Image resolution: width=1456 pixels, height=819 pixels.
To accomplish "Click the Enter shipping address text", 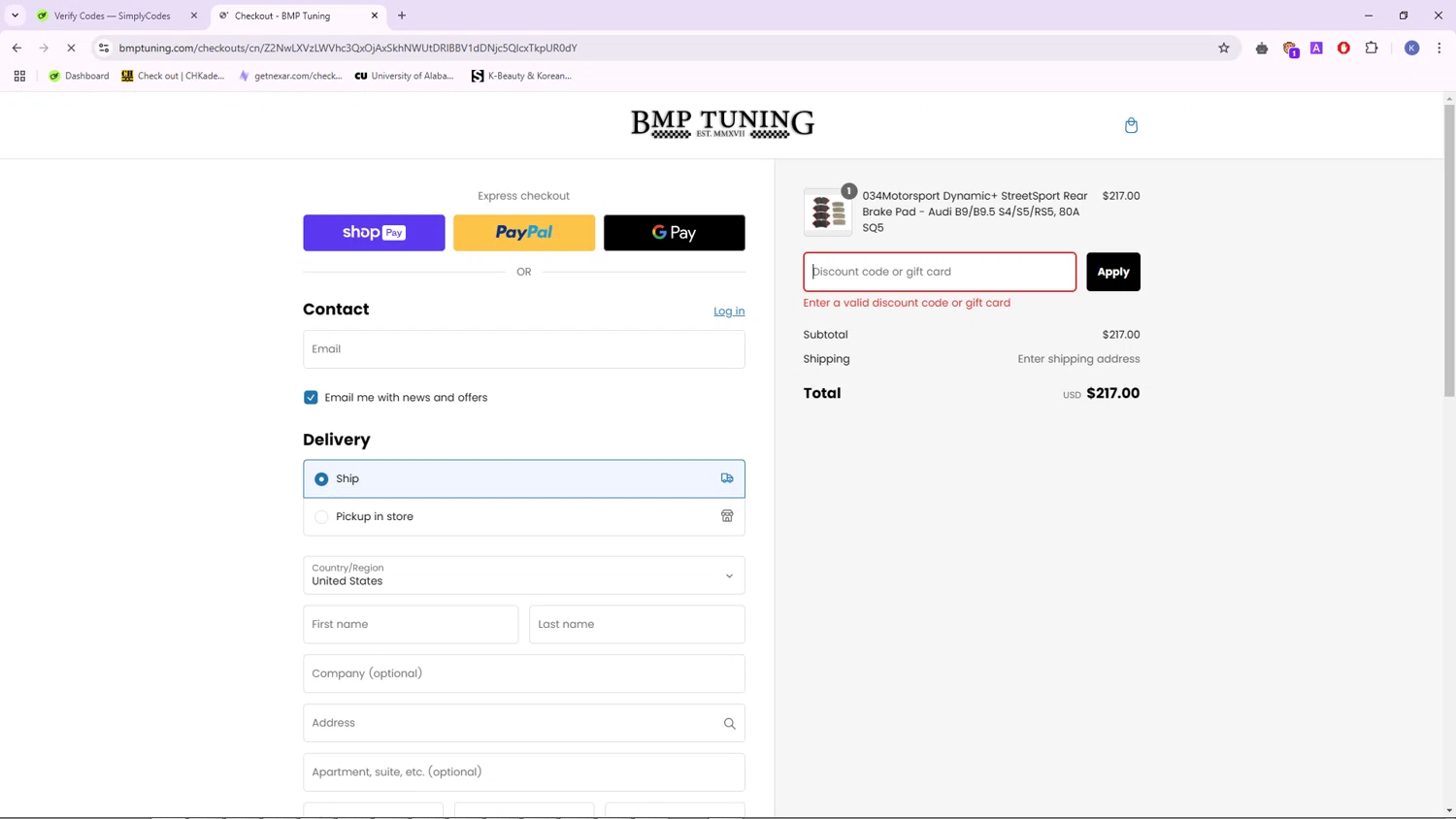I will click(x=1078, y=359).
